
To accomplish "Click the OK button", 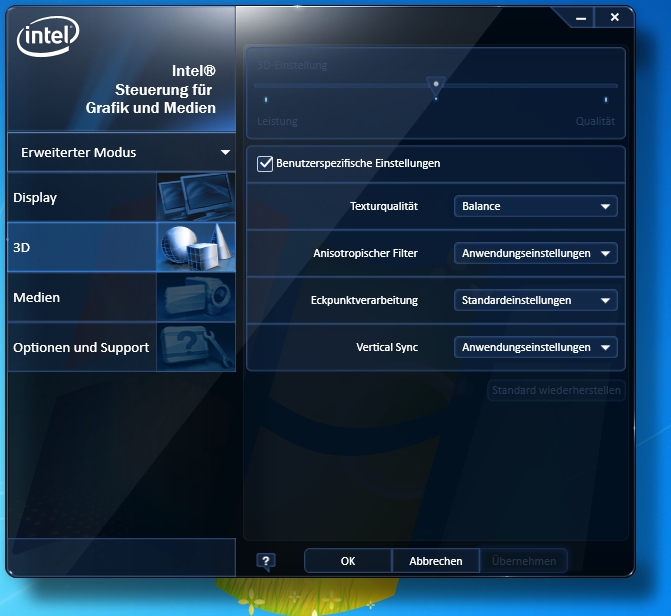I will (x=348, y=561).
